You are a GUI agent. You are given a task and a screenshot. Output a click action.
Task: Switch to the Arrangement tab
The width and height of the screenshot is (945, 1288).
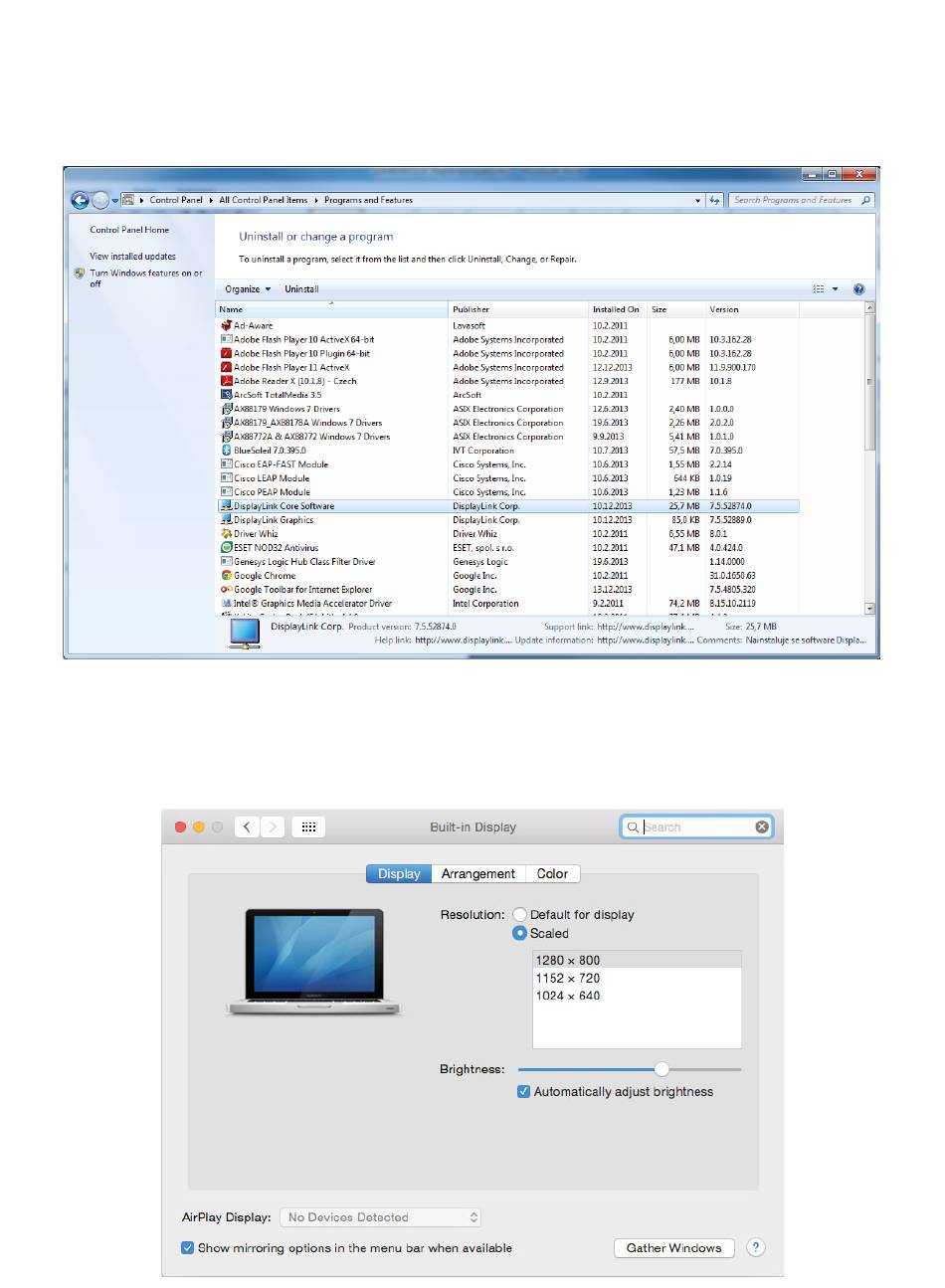(x=478, y=874)
